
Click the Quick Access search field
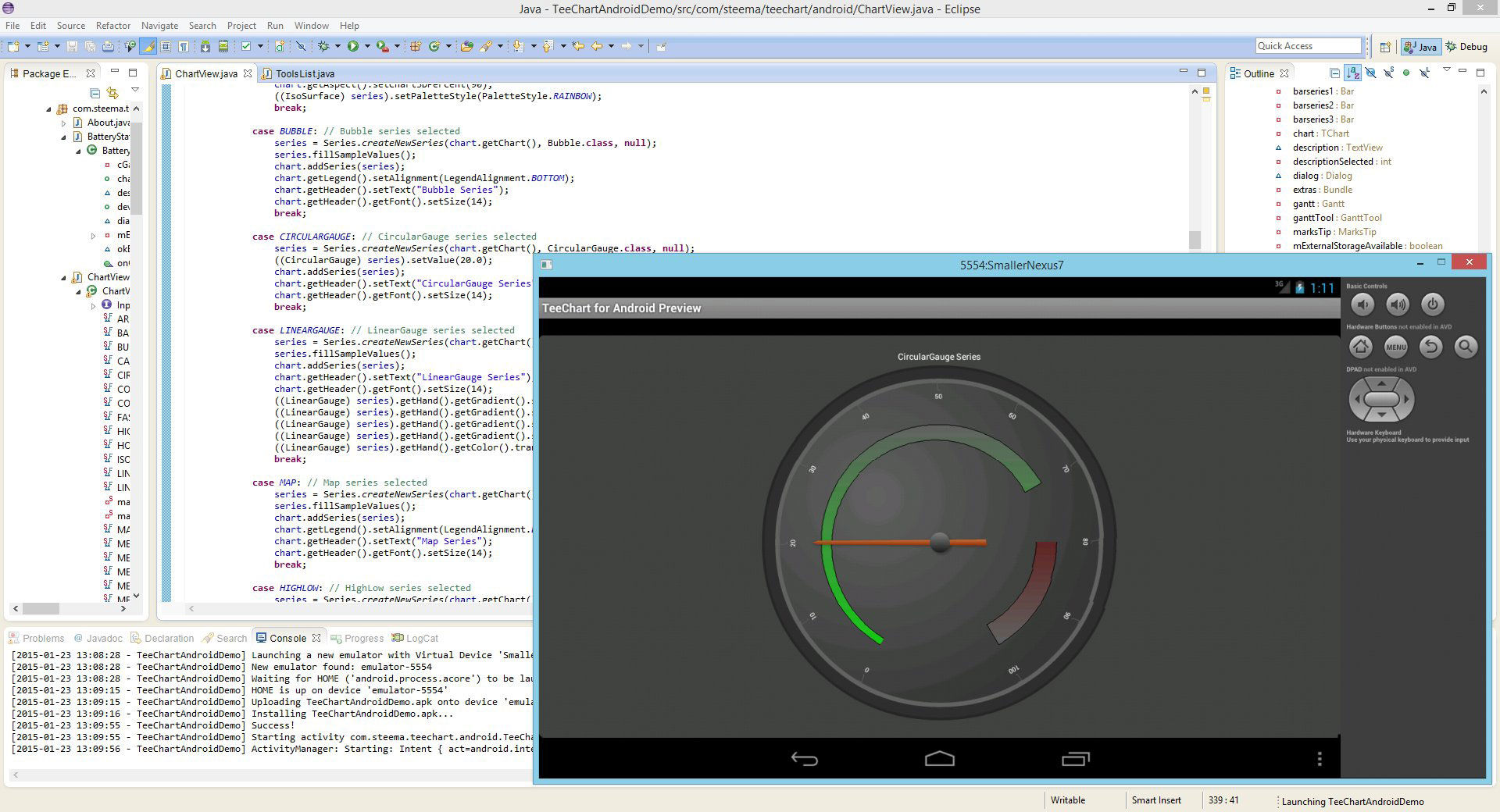(x=1308, y=46)
